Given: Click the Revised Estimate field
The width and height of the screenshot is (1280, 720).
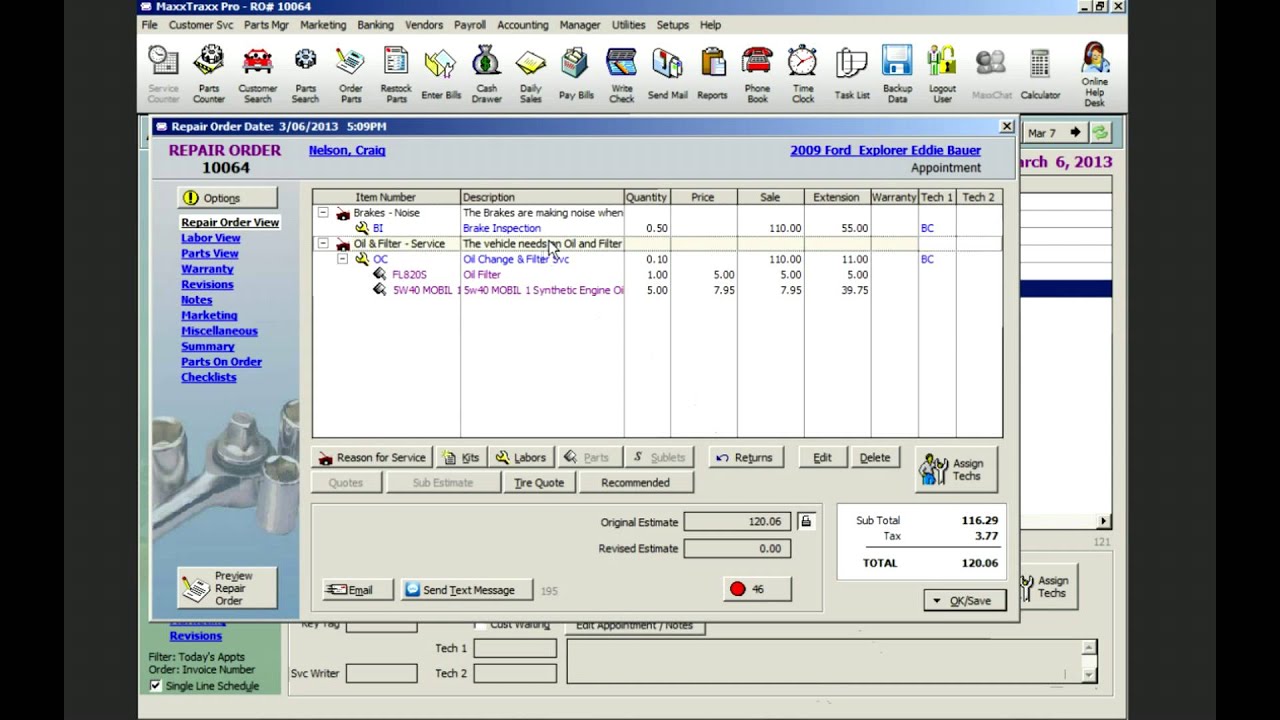Looking at the screenshot, I should [x=738, y=548].
